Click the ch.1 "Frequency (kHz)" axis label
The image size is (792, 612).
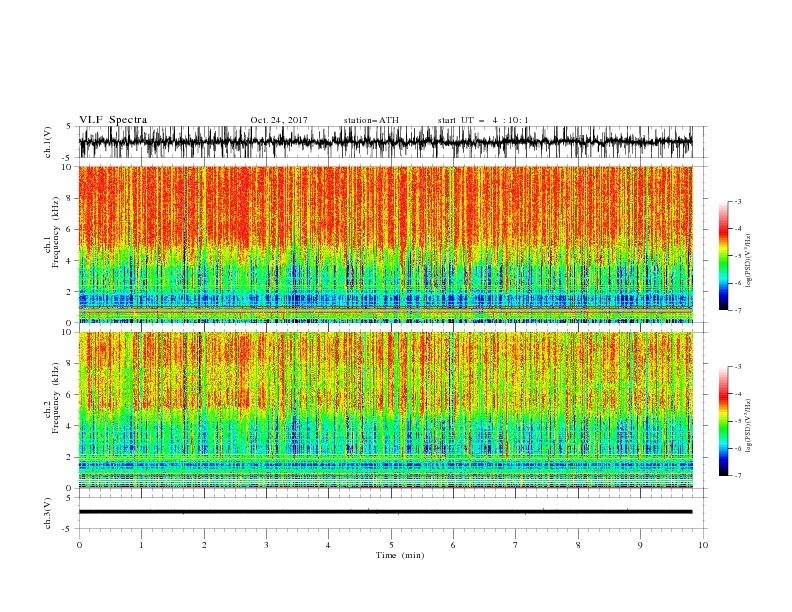(56, 233)
